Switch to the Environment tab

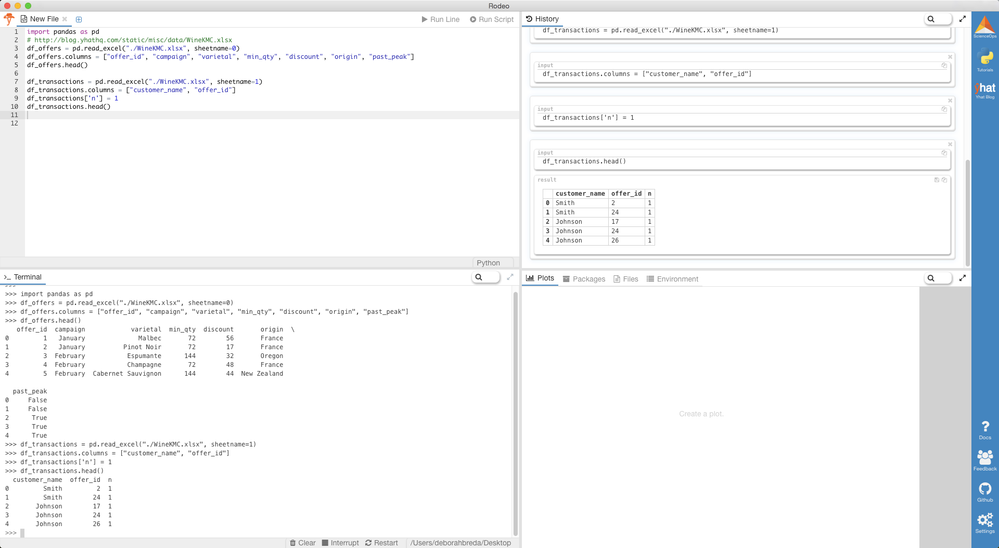pyautogui.click(x=672, y=279)
